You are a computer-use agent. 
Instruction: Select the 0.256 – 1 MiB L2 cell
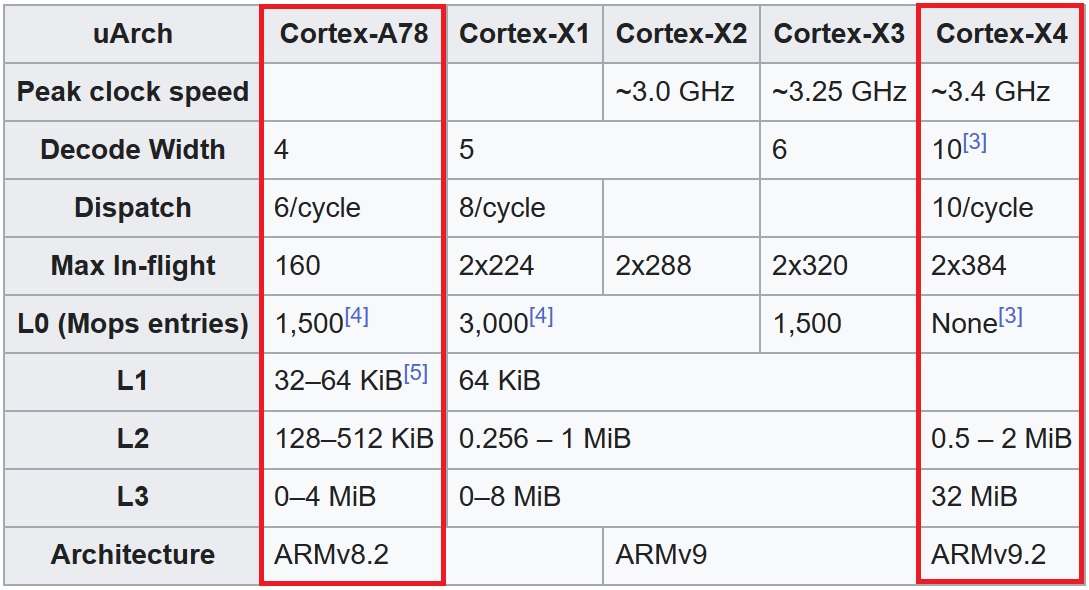point(681,439)
